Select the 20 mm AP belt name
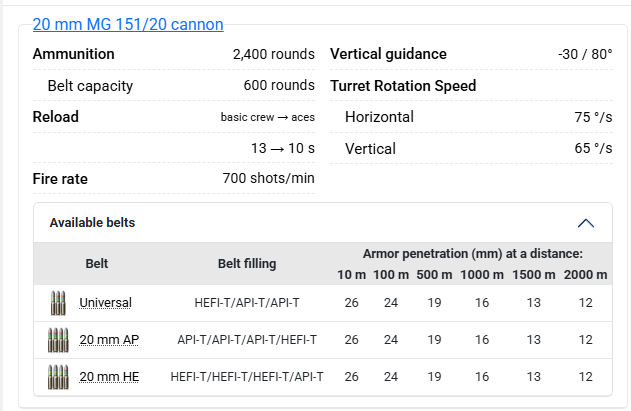 109,340
